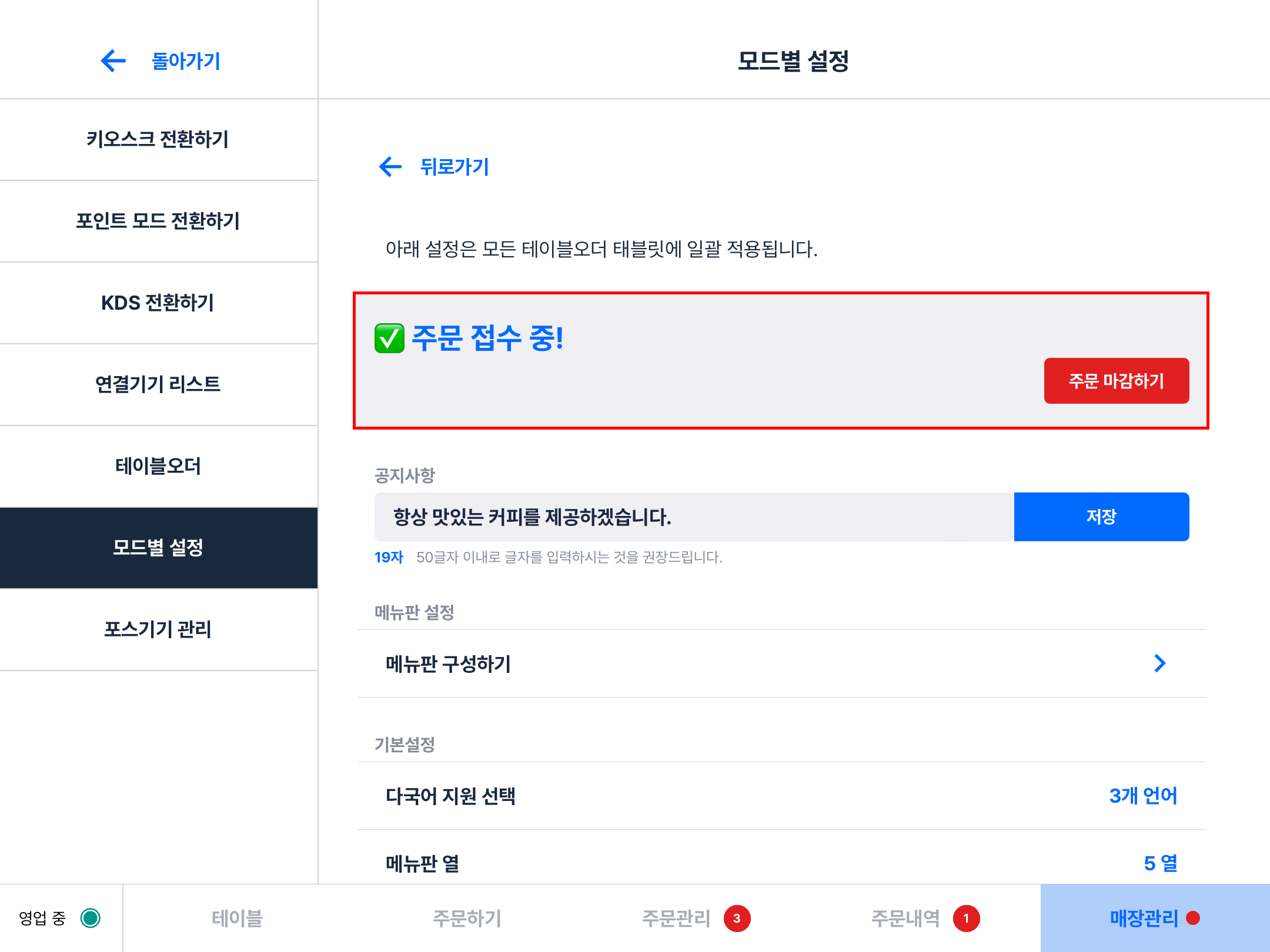Screen dimensions: 1270x952
Task: Click the 돌아가기 back arrow icon
Action: pos(113,61)
